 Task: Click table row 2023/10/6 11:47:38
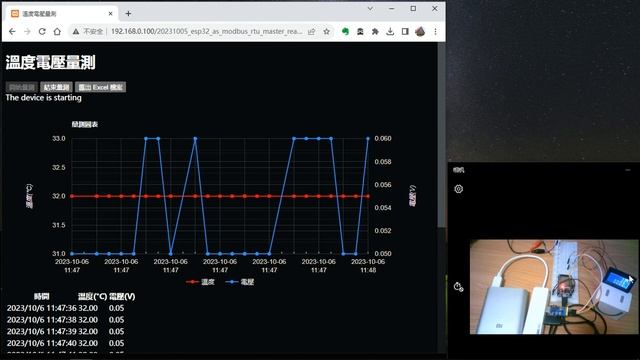[65, 320]
